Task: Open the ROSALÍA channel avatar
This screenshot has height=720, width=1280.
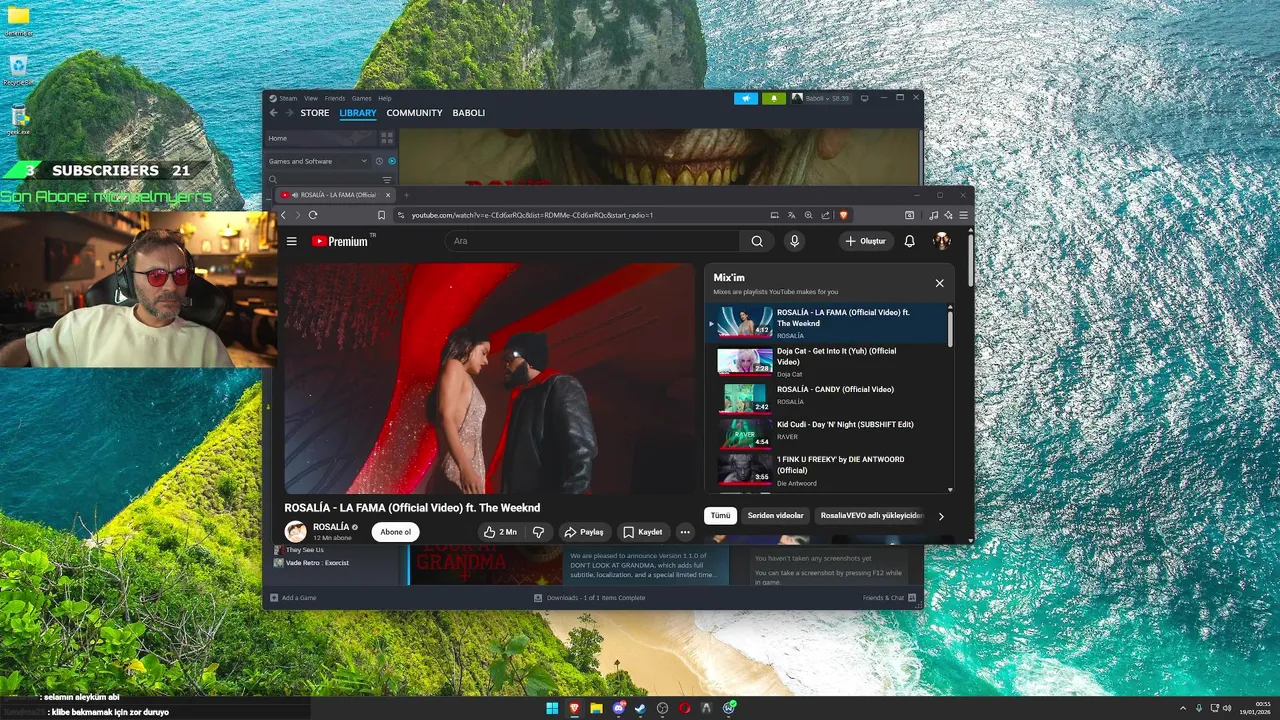Action: tap(296, 532)
